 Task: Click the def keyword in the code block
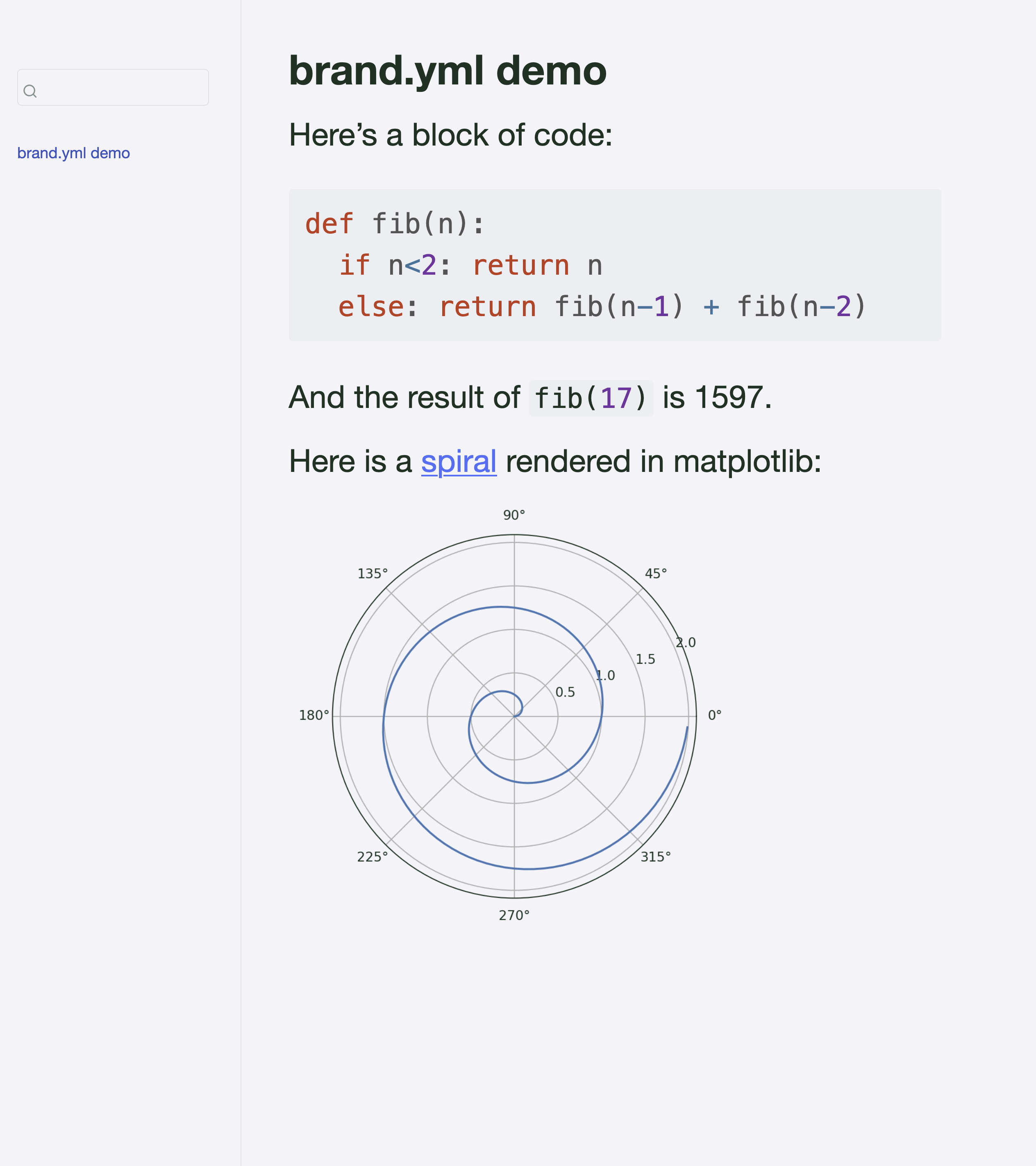[329, 223]
